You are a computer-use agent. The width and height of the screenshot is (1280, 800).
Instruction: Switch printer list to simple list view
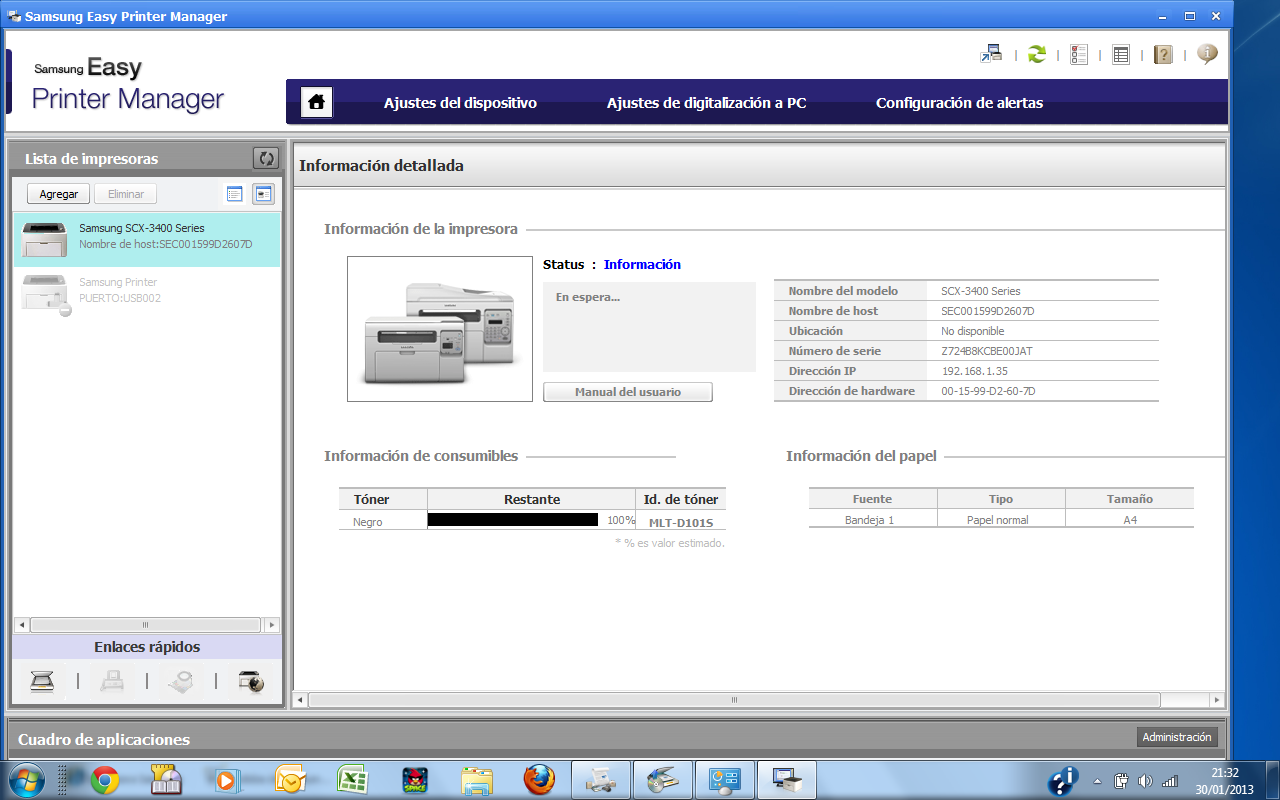pos(235,194)
